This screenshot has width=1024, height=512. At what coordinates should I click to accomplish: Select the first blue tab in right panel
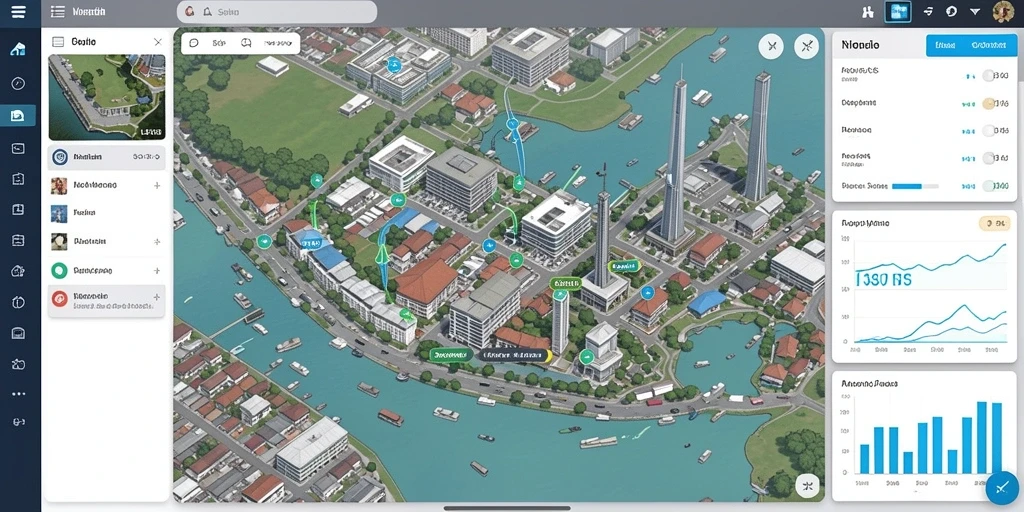pos(944,45)
